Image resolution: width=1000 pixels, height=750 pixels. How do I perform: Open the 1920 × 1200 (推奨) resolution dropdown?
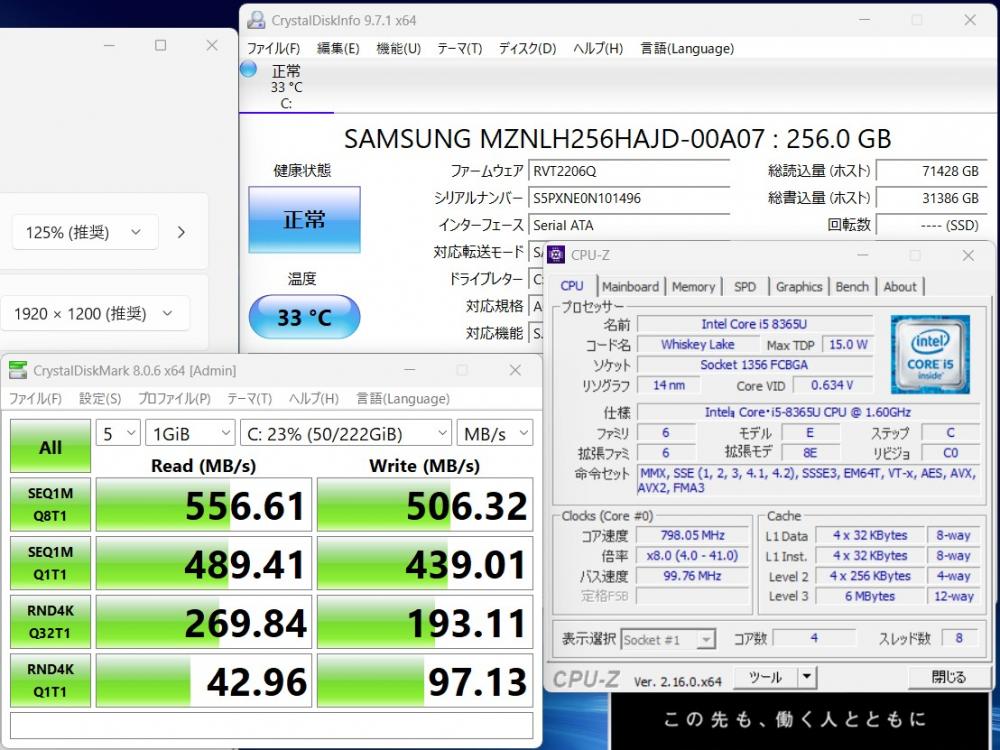94,313
